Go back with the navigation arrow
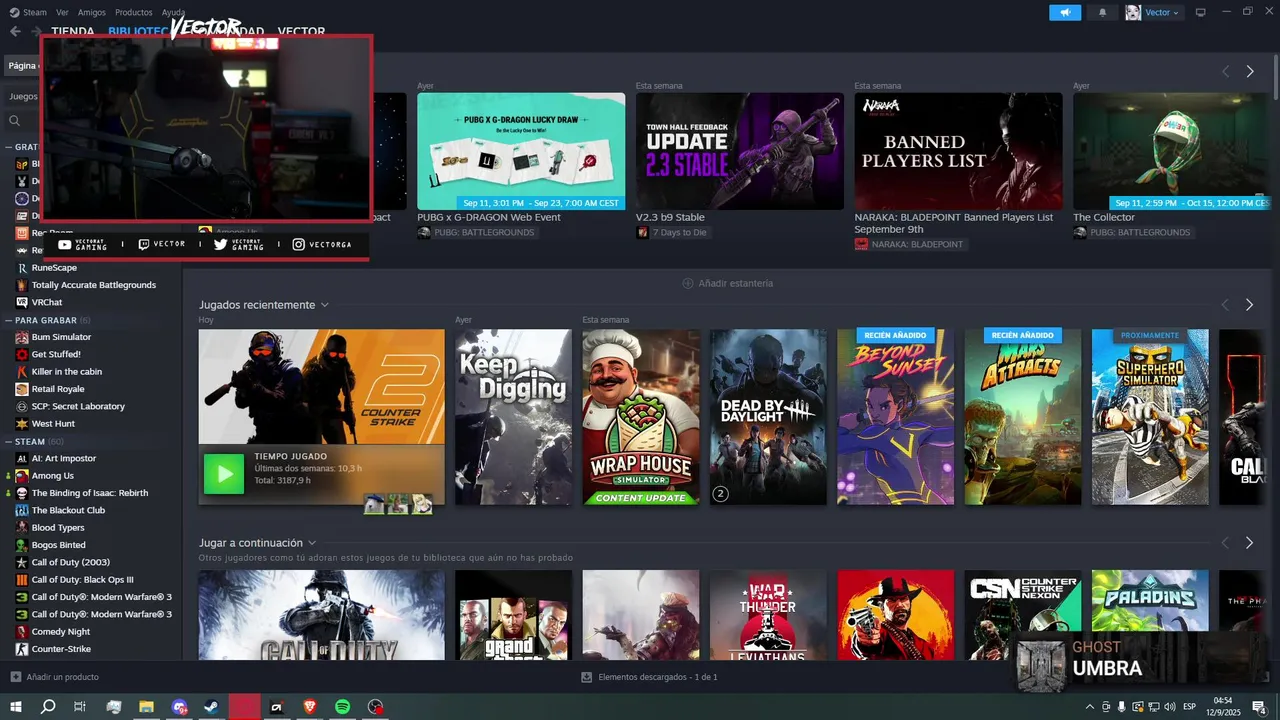The width and height of the screenshot is (1280, 720). tap(15, 32)
